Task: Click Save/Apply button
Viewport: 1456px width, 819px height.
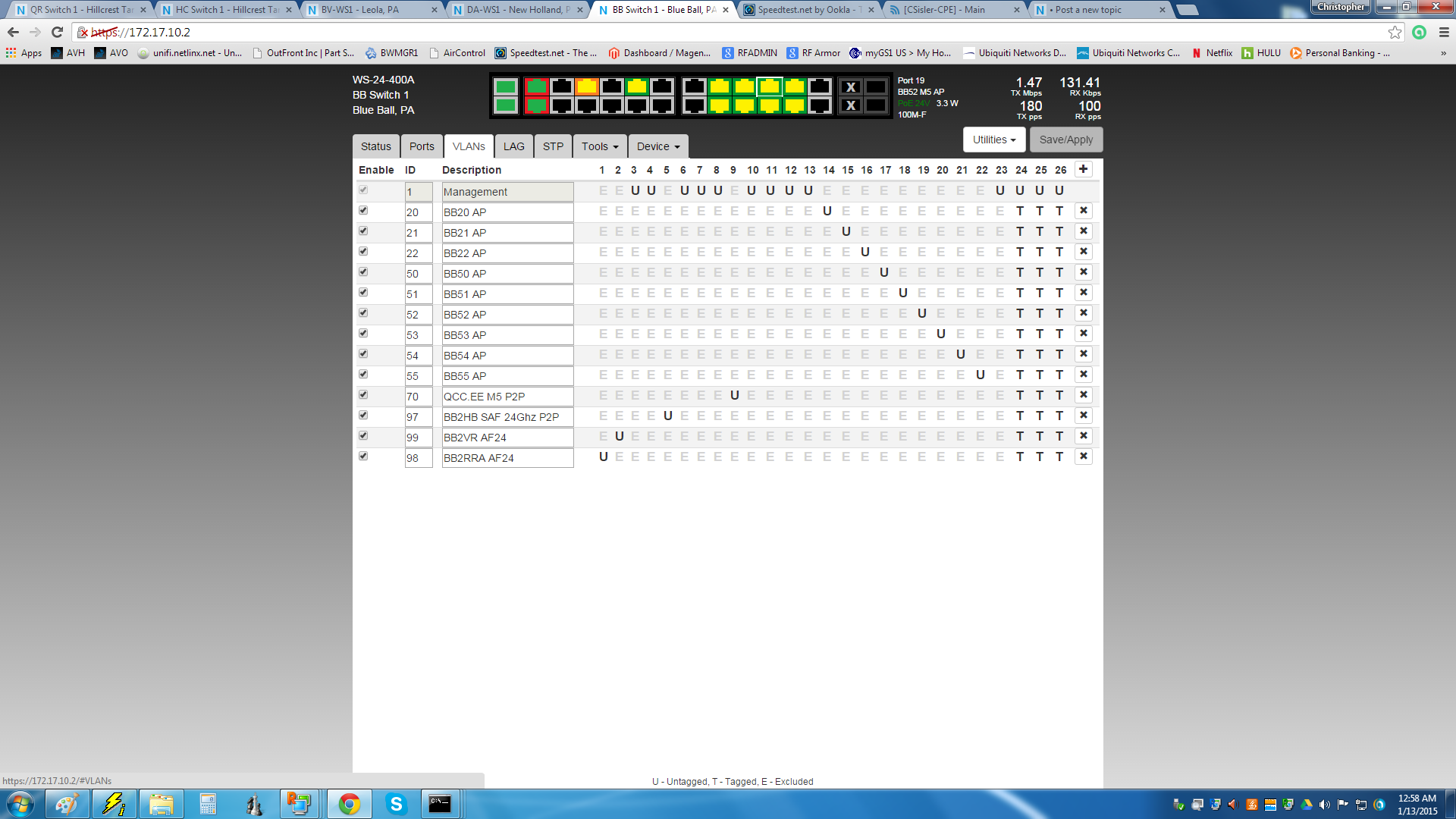Action: (1066, 139)
